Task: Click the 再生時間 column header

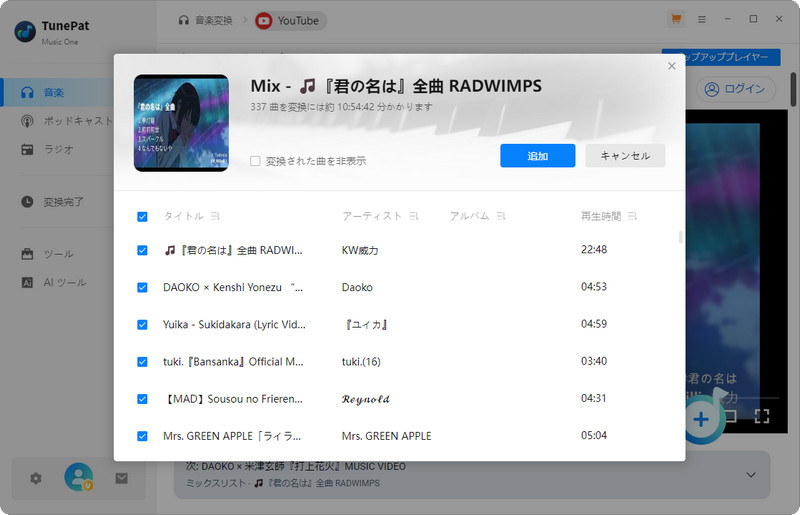Action: coord(601,216)
